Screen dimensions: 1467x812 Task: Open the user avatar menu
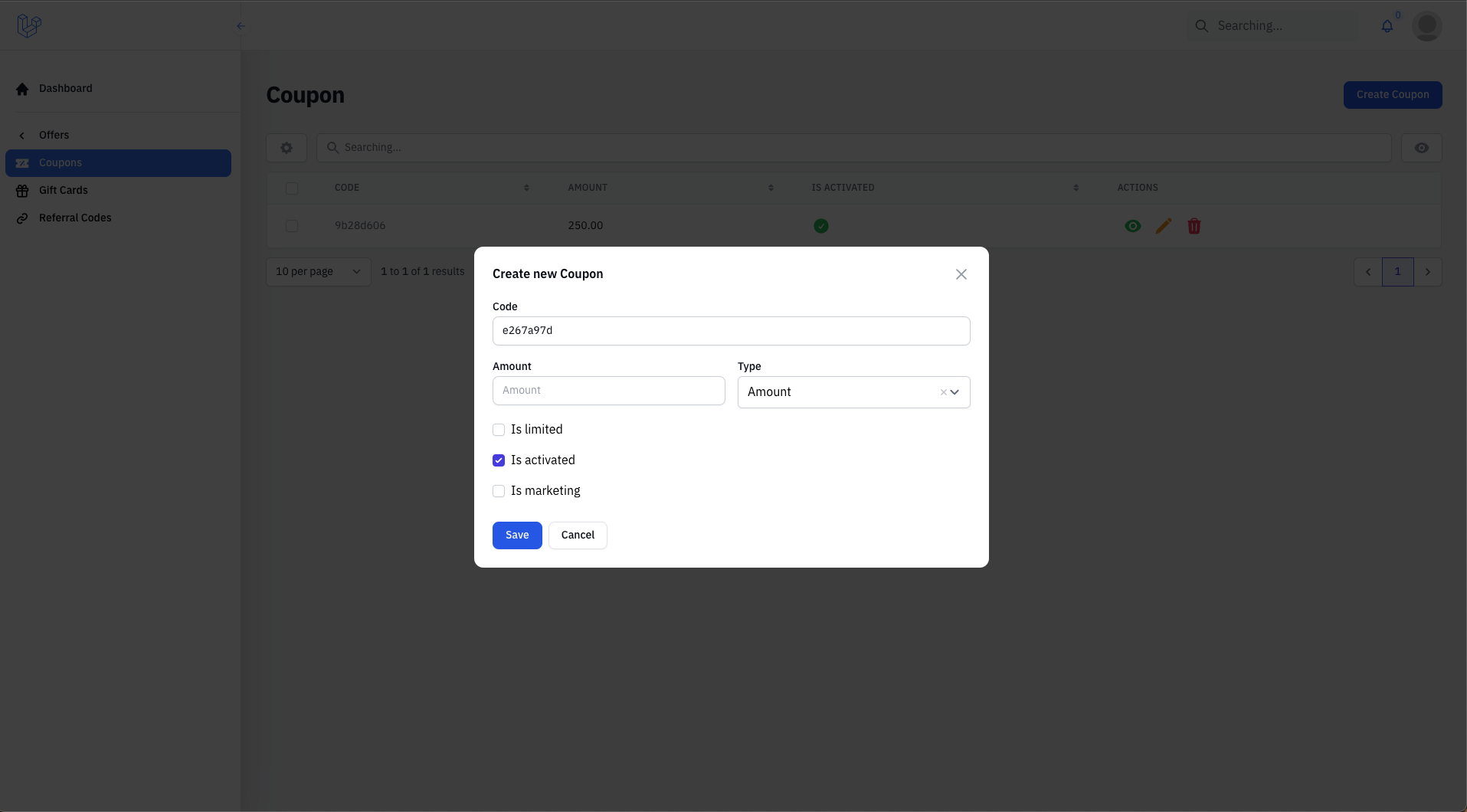pos(1427,26)
